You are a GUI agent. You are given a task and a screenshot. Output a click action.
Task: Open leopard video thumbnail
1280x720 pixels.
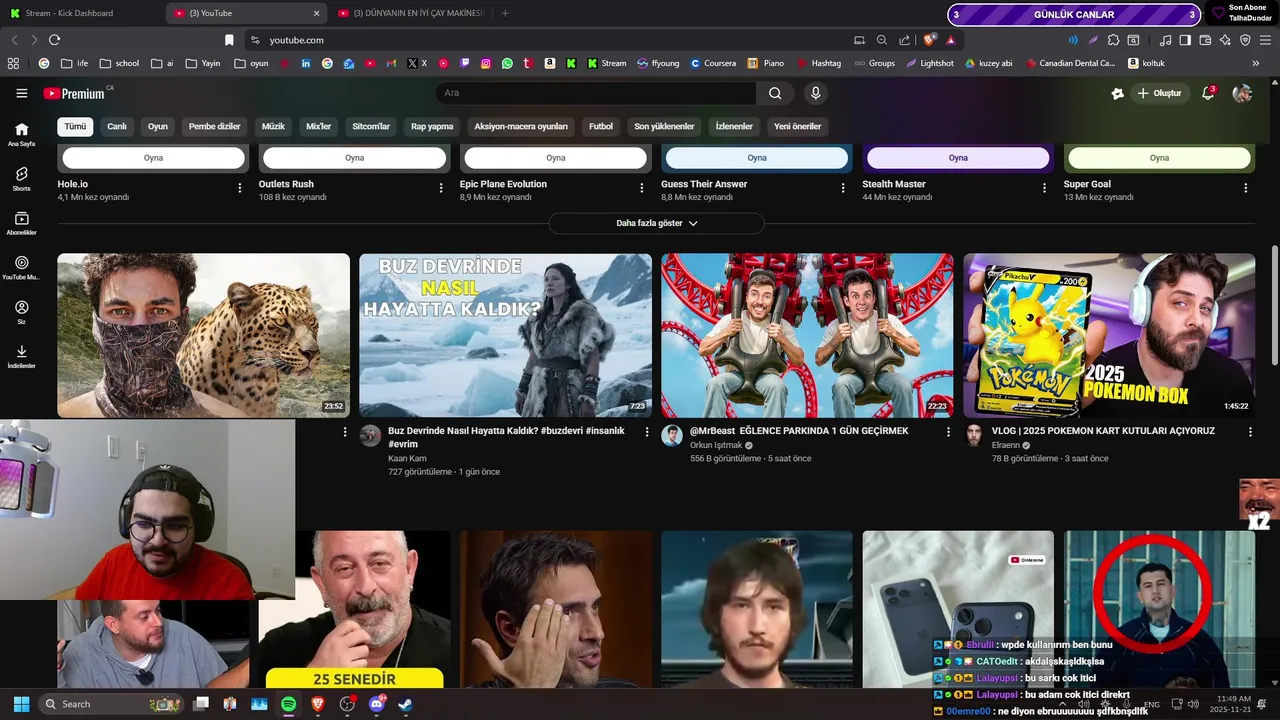203,335
